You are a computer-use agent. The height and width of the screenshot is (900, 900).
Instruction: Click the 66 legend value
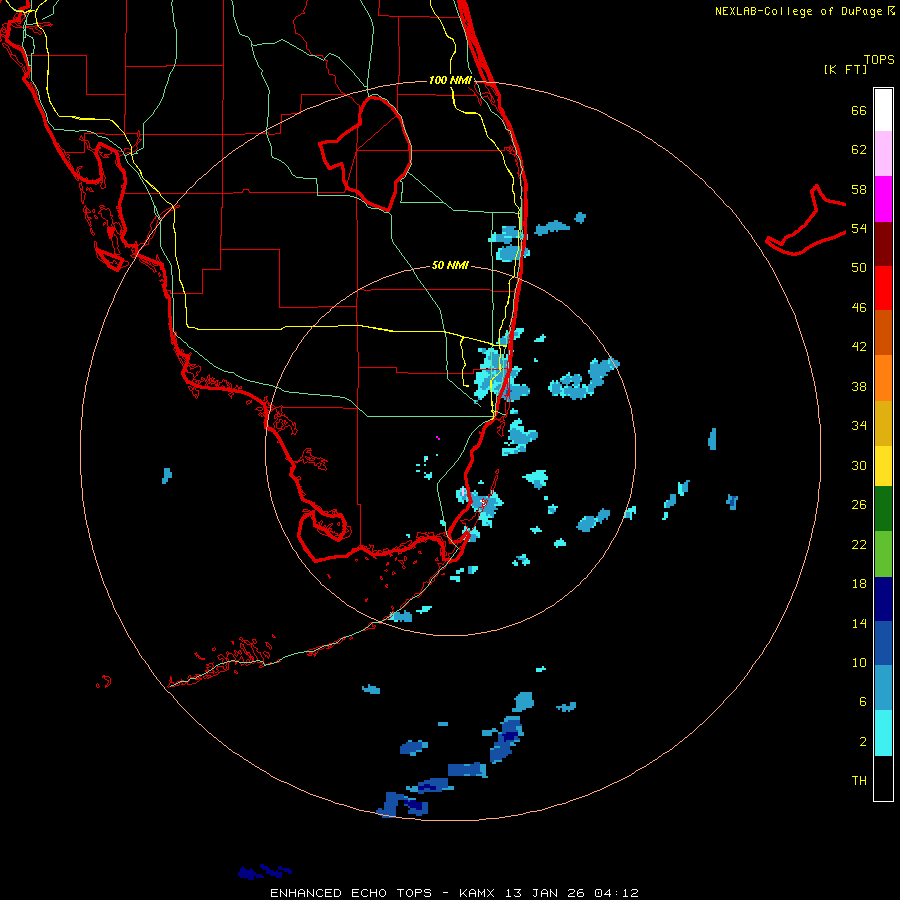(859, 110)
